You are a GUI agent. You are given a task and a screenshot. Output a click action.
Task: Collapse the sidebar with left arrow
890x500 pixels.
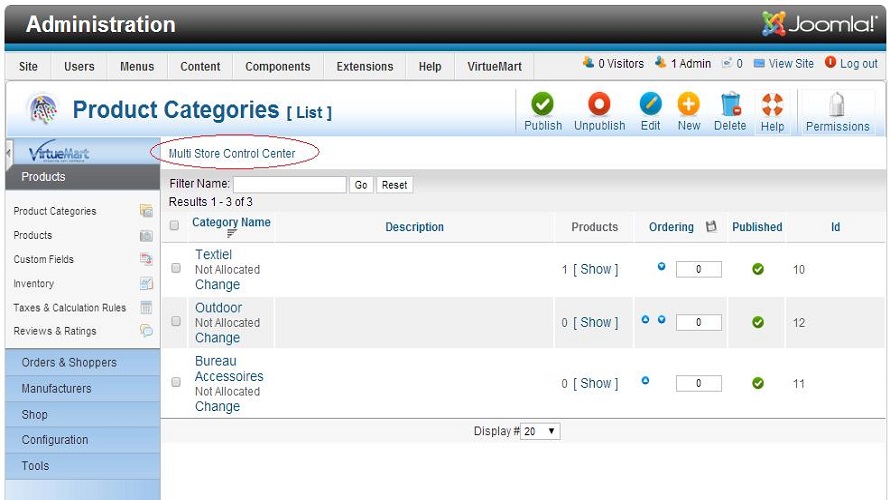click(9, 153)
